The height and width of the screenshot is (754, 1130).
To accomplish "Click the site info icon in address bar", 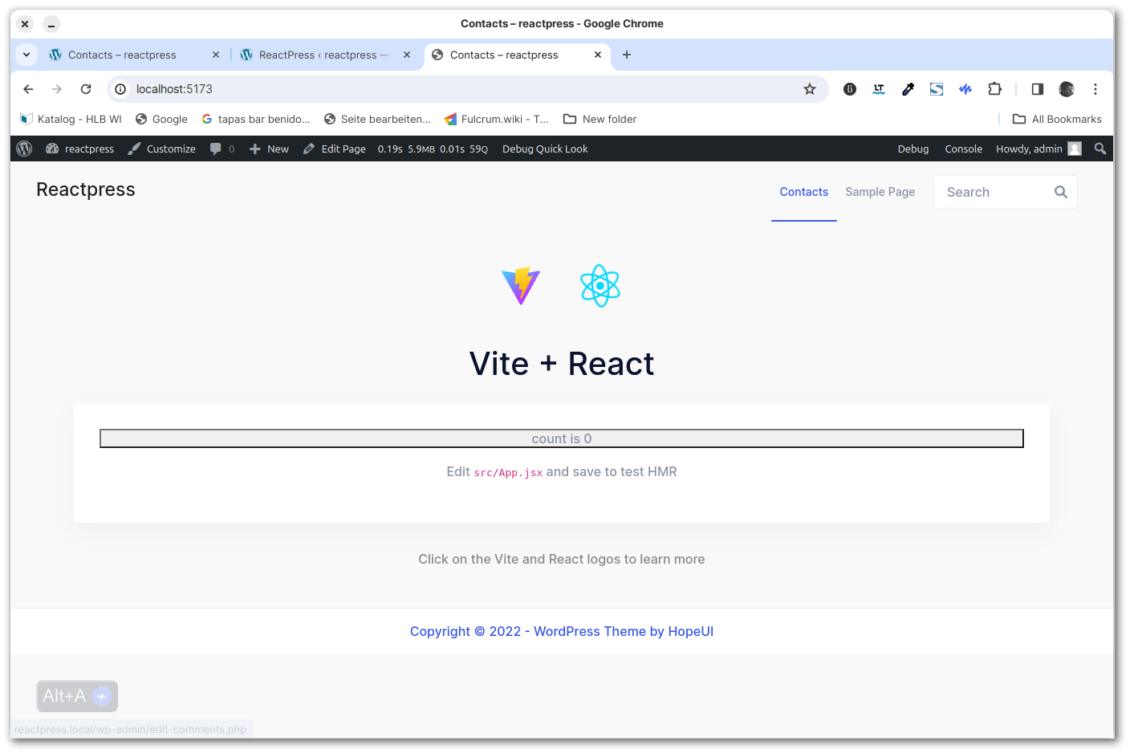I will [x=120, y=89].
